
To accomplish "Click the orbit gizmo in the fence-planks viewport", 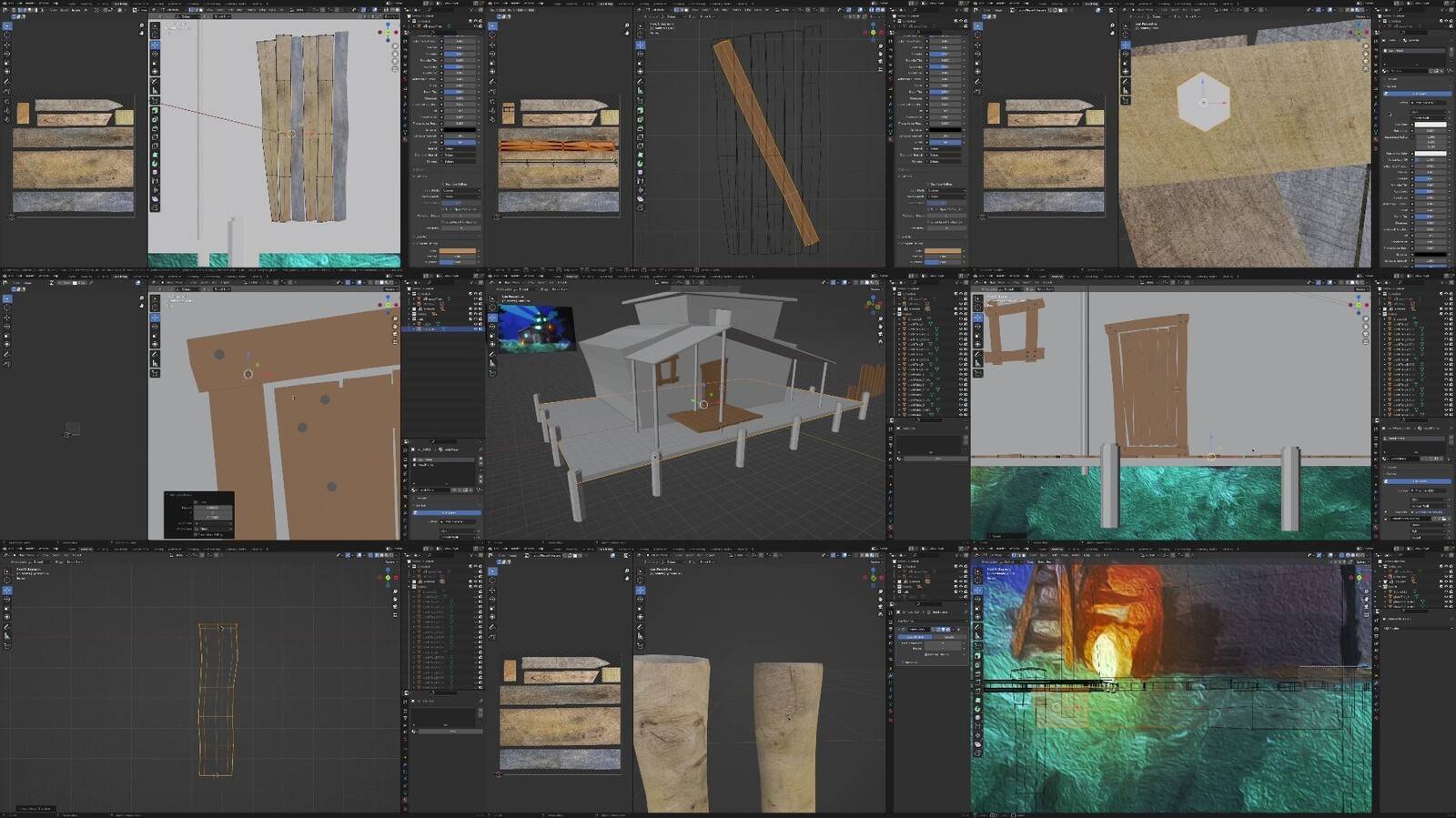I will (x=388, y=33).
